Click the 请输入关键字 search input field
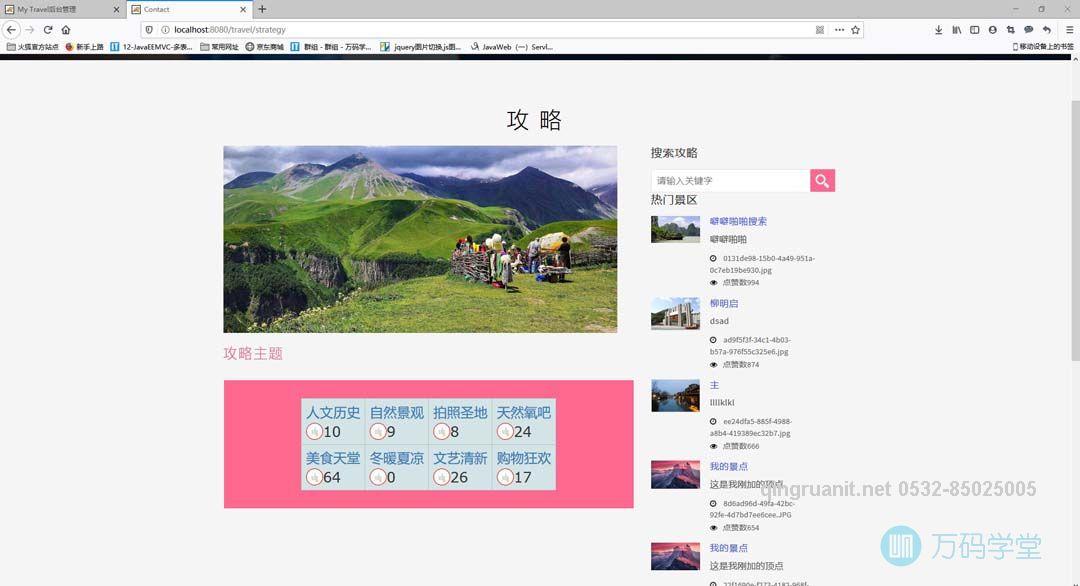Image resolution: width=1080 pixels, height=586 pixels. [x=730, y=180]
